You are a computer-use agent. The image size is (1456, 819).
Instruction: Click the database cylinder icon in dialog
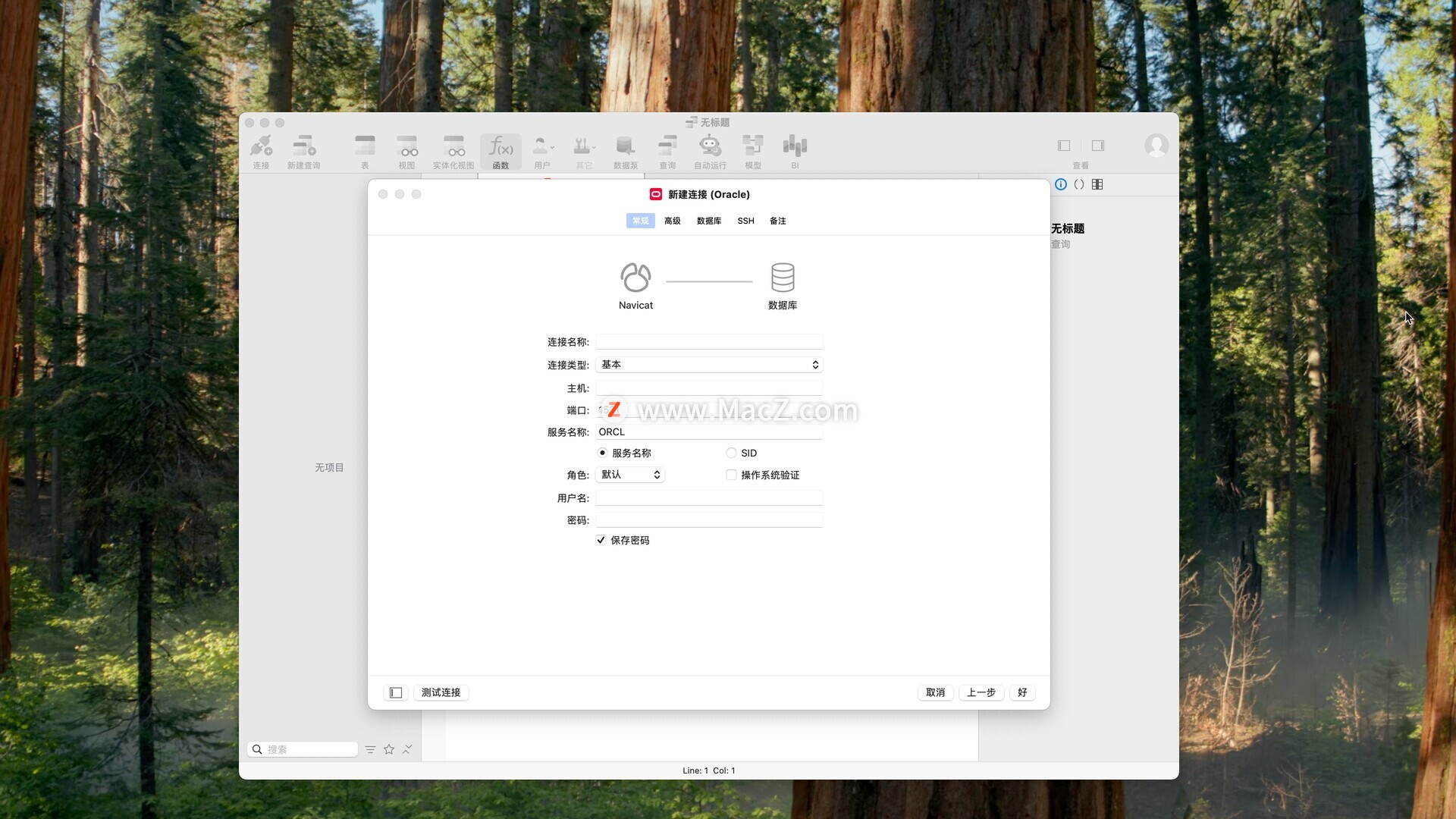pos(783,278)
